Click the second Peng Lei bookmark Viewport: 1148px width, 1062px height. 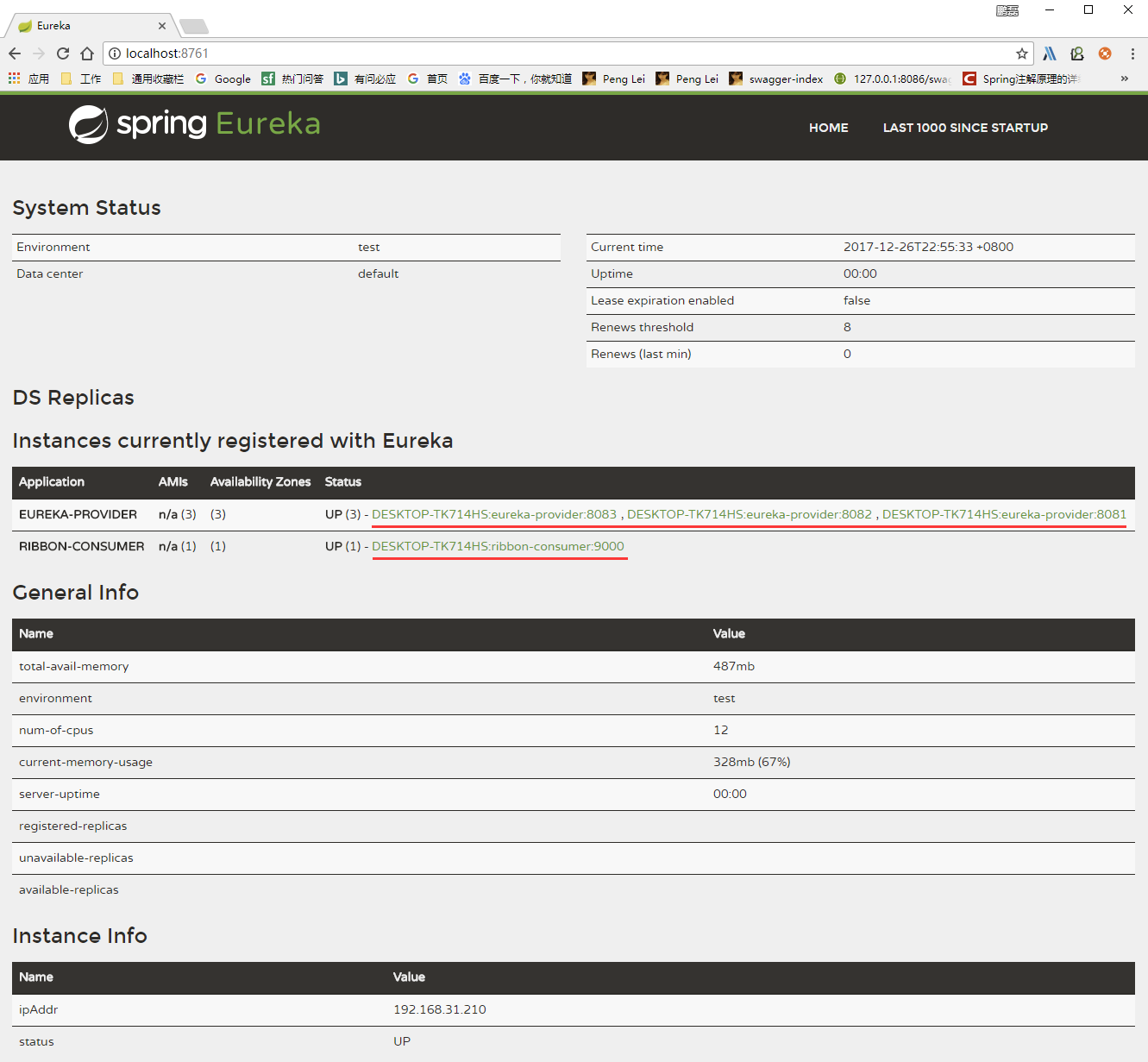pyautogui.click(x=687, y=79)
